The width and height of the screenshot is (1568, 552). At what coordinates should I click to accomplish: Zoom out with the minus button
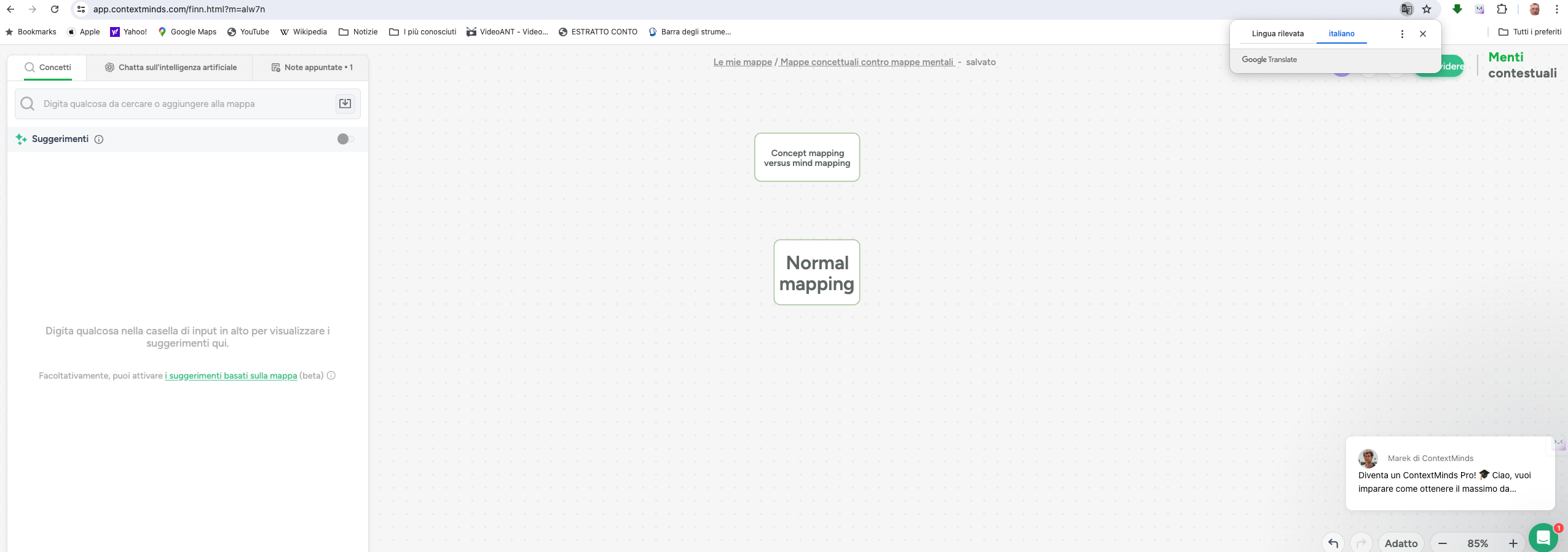(1443, 543)
